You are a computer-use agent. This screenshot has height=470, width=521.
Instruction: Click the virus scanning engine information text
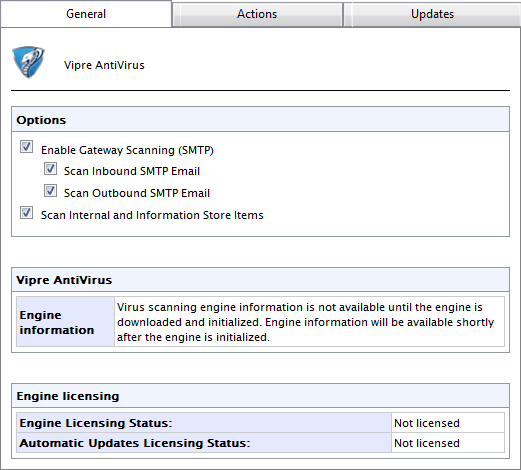(x=305, y=322)
